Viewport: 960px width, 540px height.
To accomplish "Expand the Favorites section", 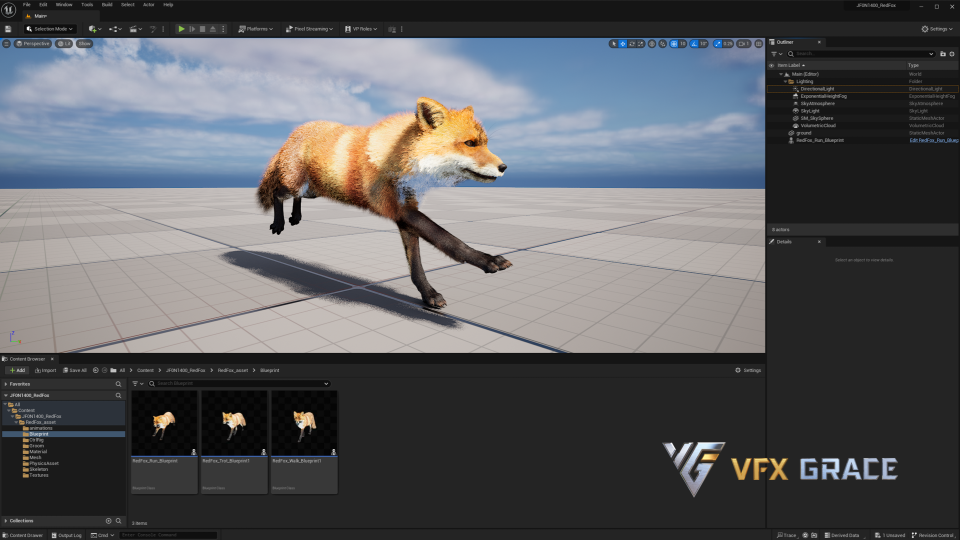I will click(6, 384).
